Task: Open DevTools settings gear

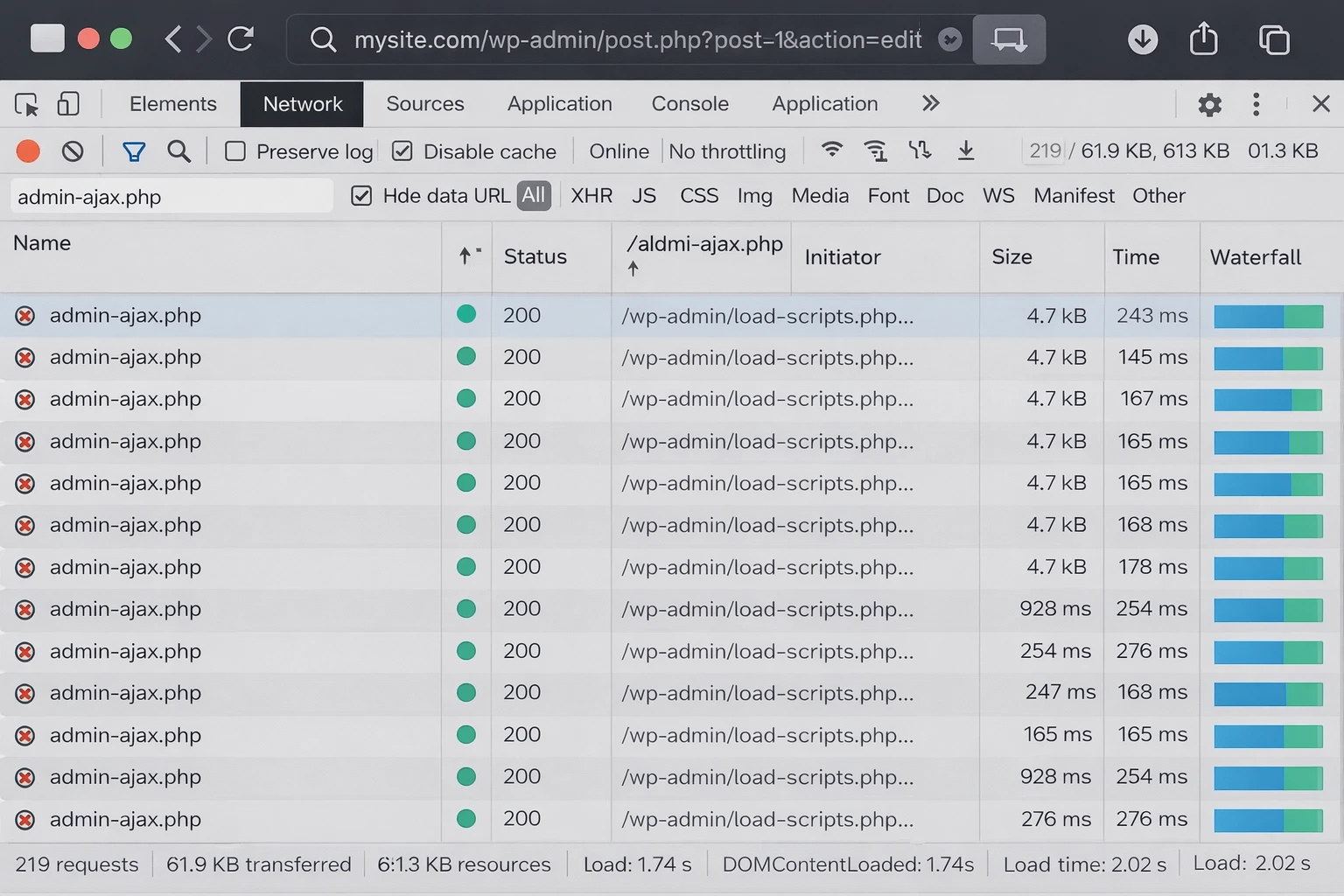Action: [1209, 104]
